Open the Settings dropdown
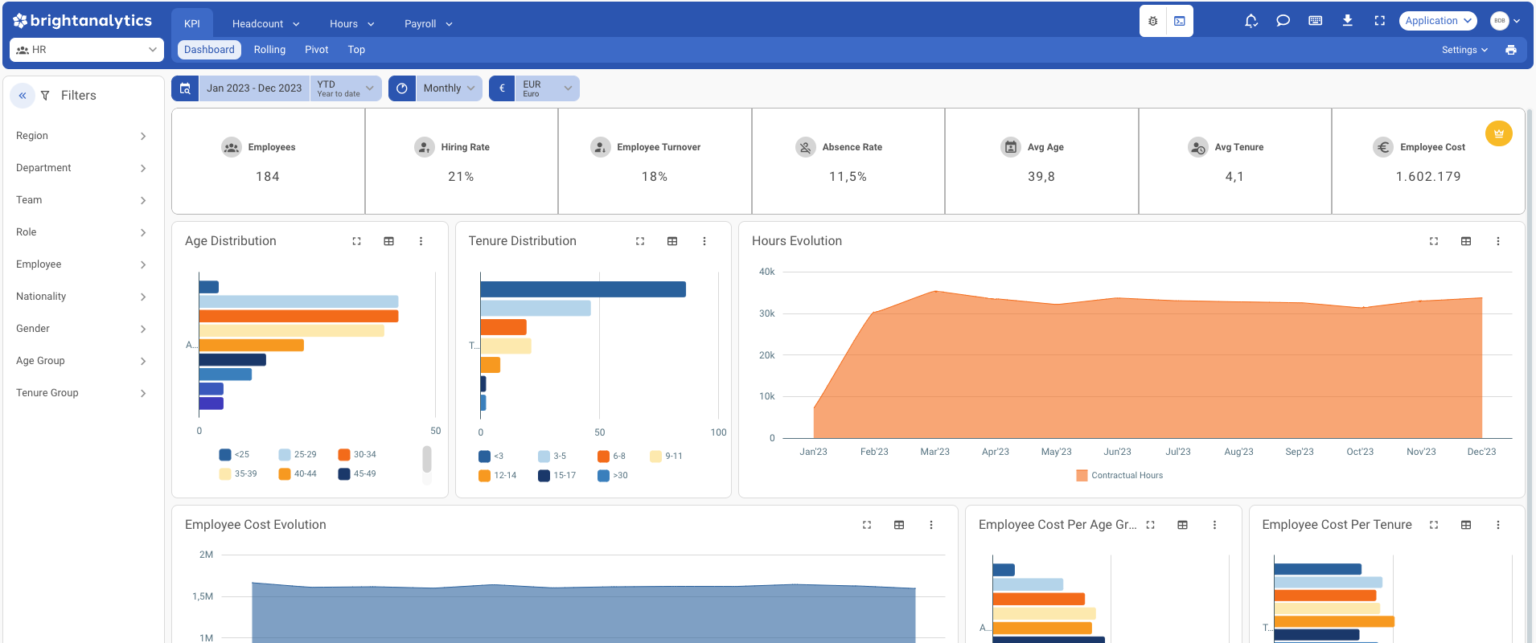Viewport: 1536px width, 643px height. click(x=1462, y=49)
